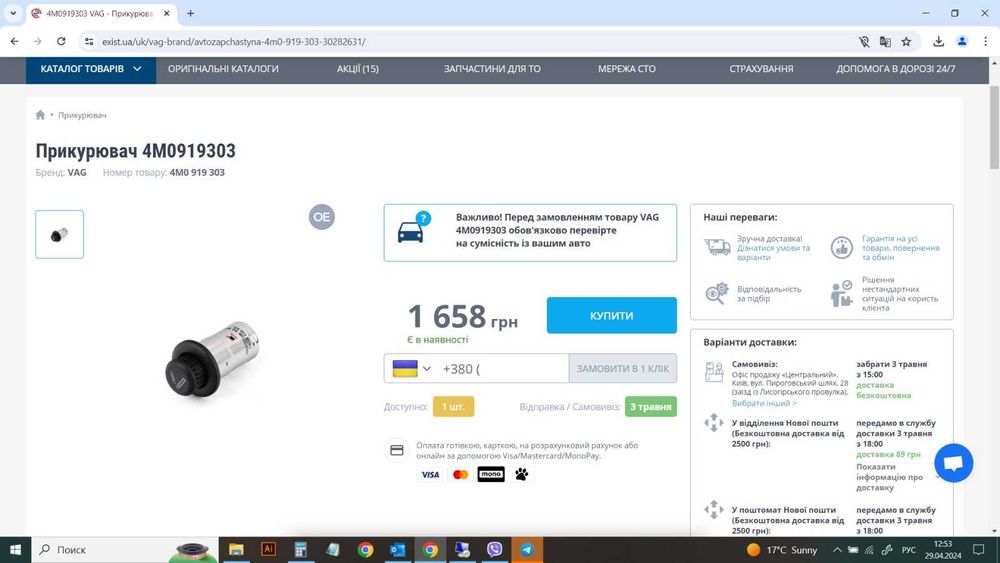The height and width of the screenshot is (563, 1000).
Task: Open Viber from the taskbar
Action: tap(494, 550)
